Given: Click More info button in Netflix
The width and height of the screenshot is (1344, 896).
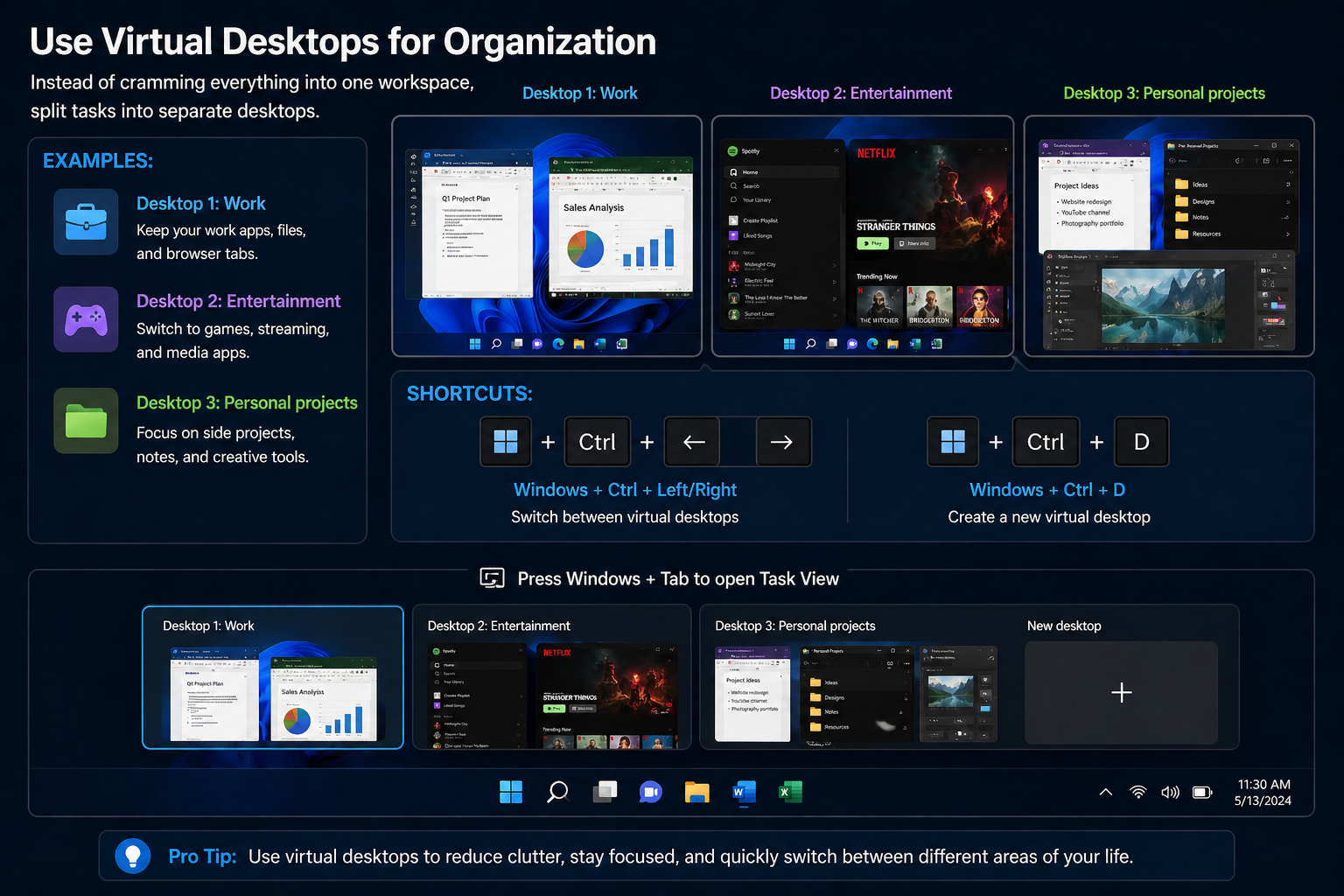Looking at the screenshot, I should point(914,243).
